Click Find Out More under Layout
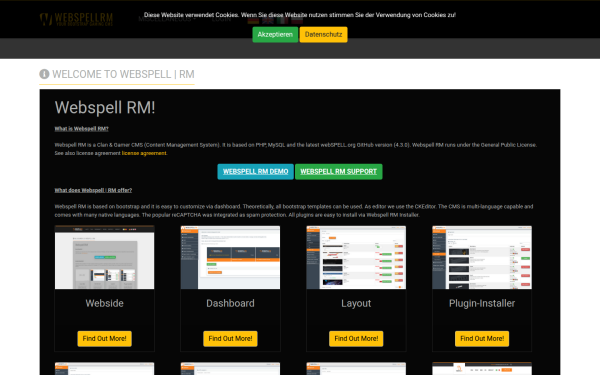This screenshot has height=375, width=600. (356, 339)
